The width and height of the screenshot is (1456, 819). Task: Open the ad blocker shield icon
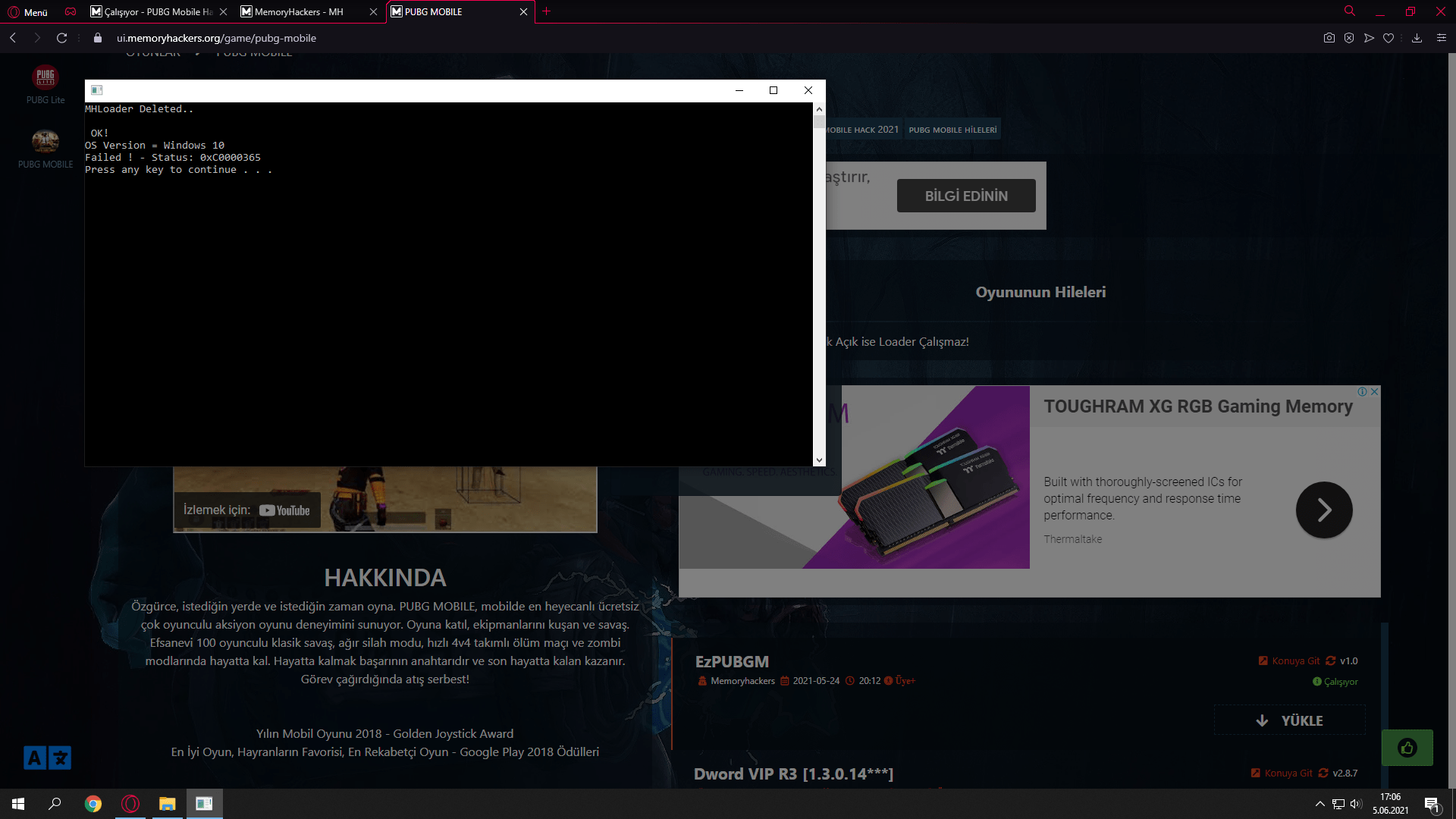click(1349, 38)
